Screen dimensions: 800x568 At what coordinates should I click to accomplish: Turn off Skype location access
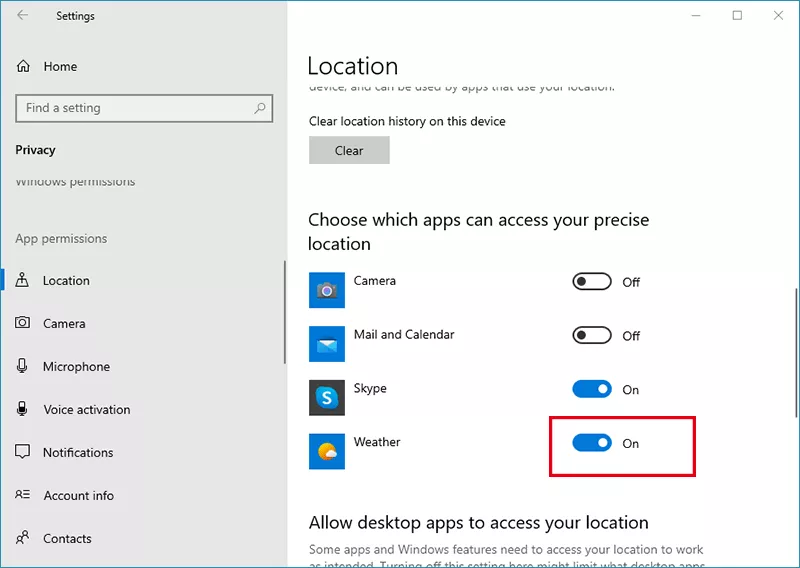coord(592,389)
